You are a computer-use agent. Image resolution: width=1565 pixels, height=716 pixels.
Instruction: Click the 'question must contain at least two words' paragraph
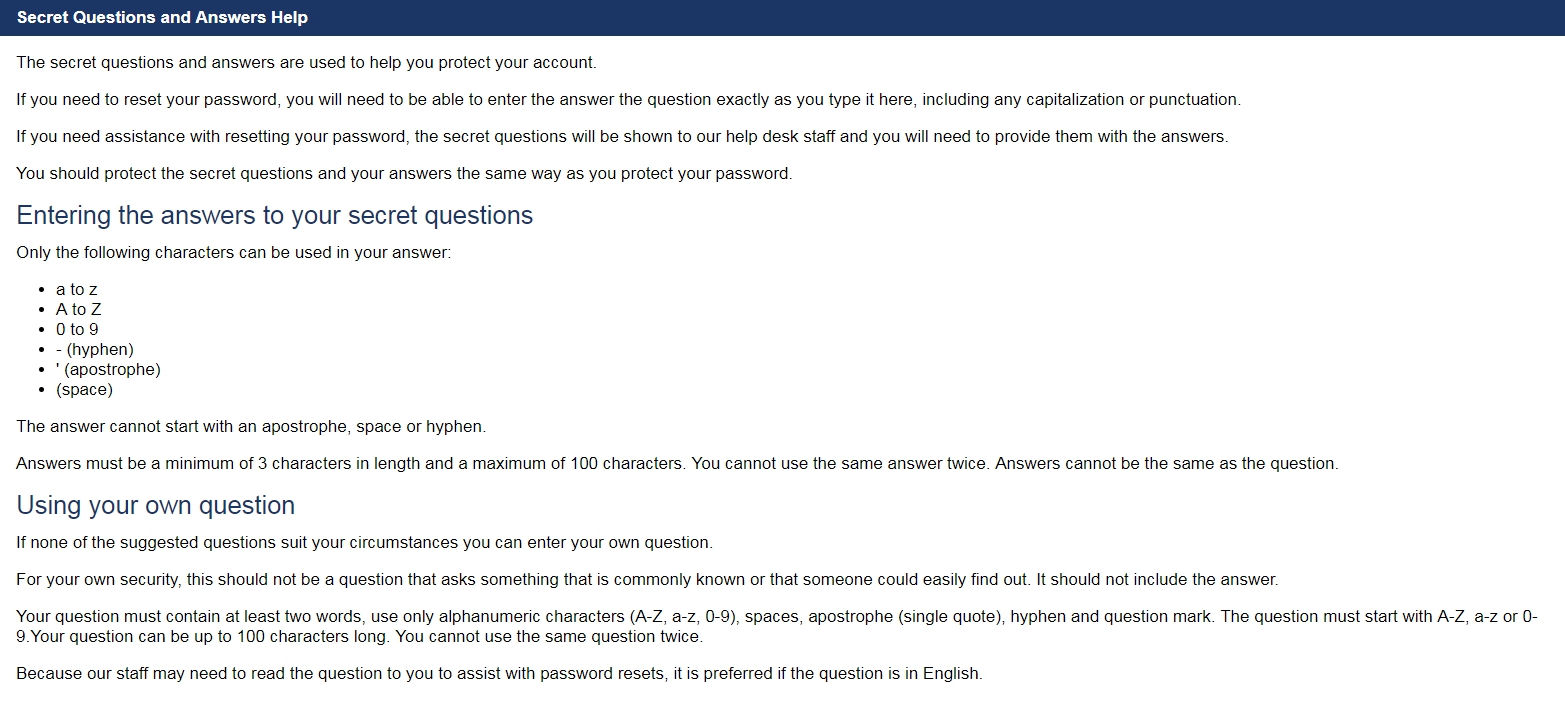(x=777, y=626)
